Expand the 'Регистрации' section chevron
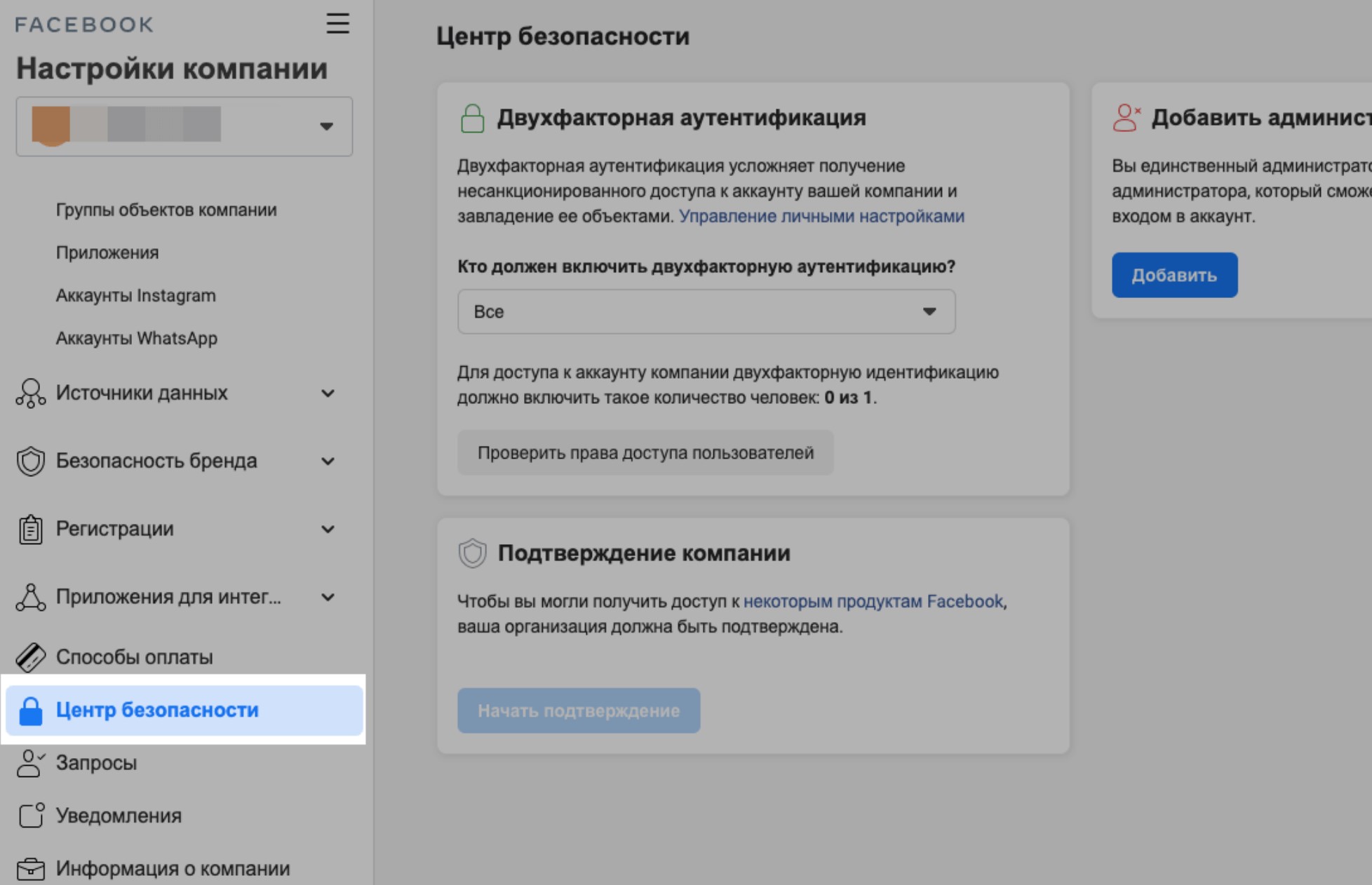Image resolution: width=1372 pixels, height=885 pixels. point(328,529)
